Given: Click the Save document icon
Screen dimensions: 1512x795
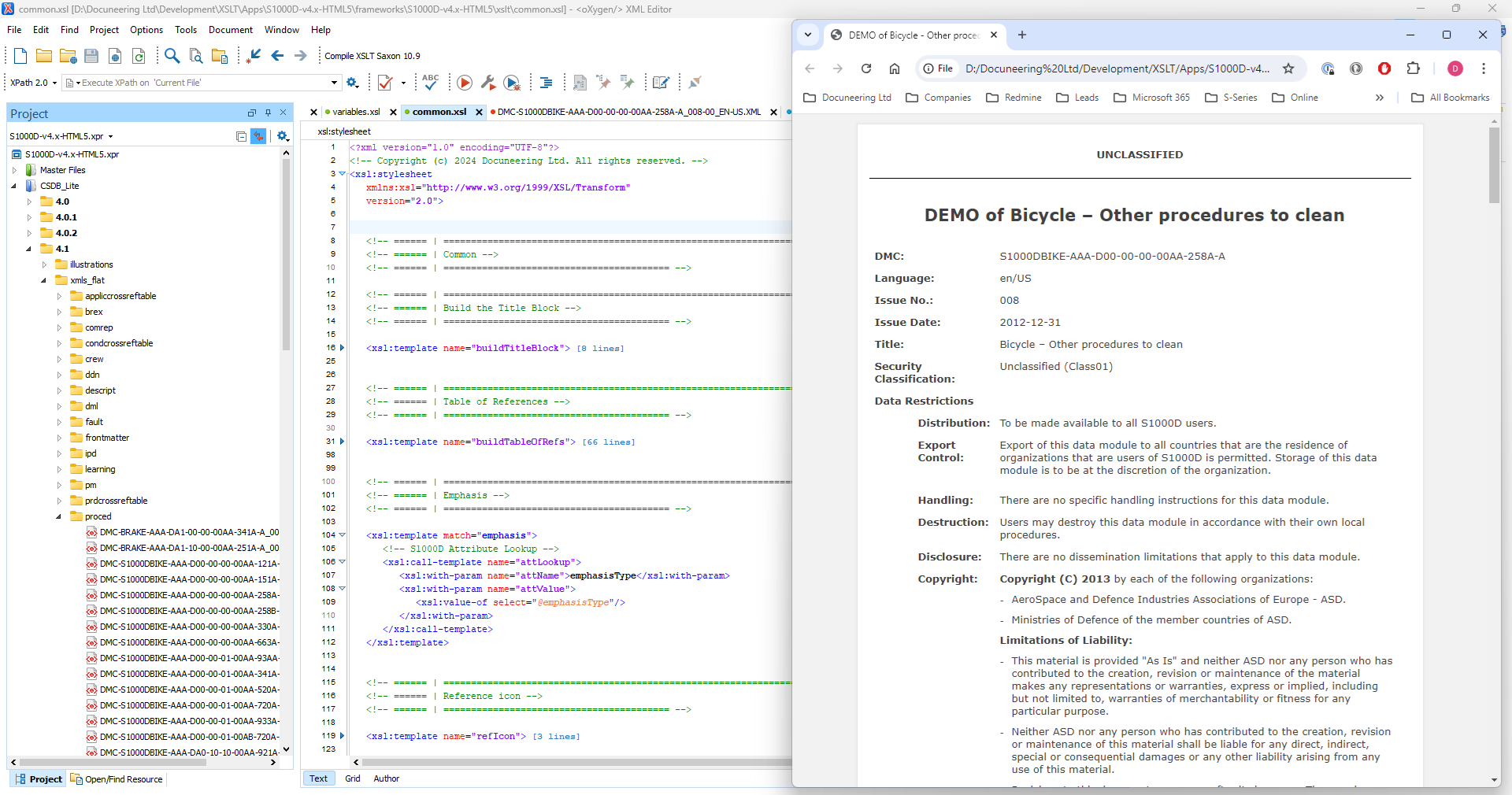Looking at the screenshot, I should point(91,57).
